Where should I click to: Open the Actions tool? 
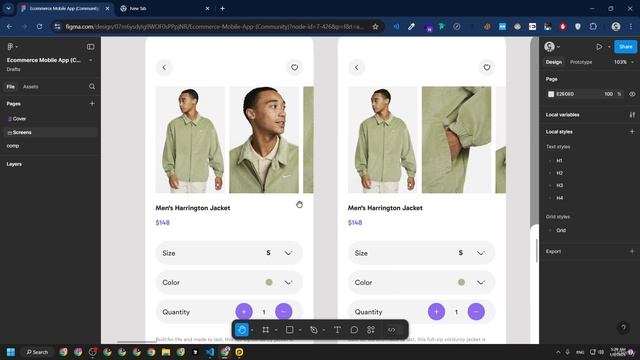[371, 329]
